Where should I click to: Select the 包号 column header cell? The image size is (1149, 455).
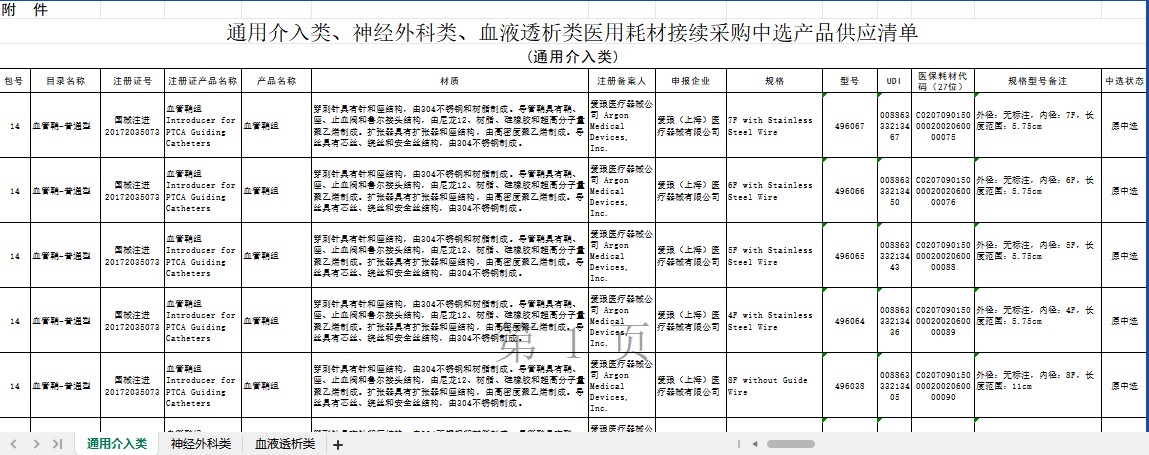pos(14,81)
